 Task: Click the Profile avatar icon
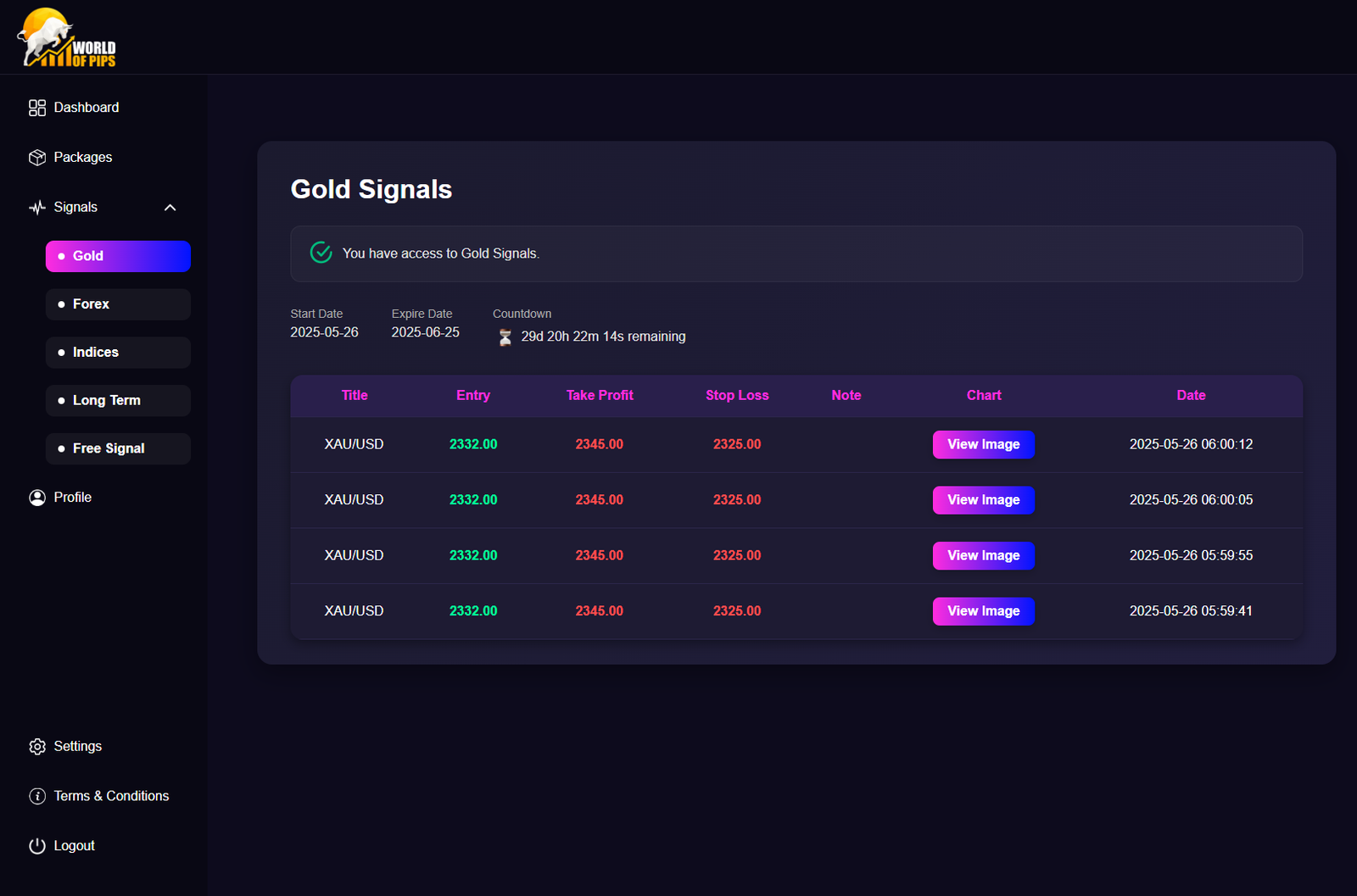pos(37,498)
